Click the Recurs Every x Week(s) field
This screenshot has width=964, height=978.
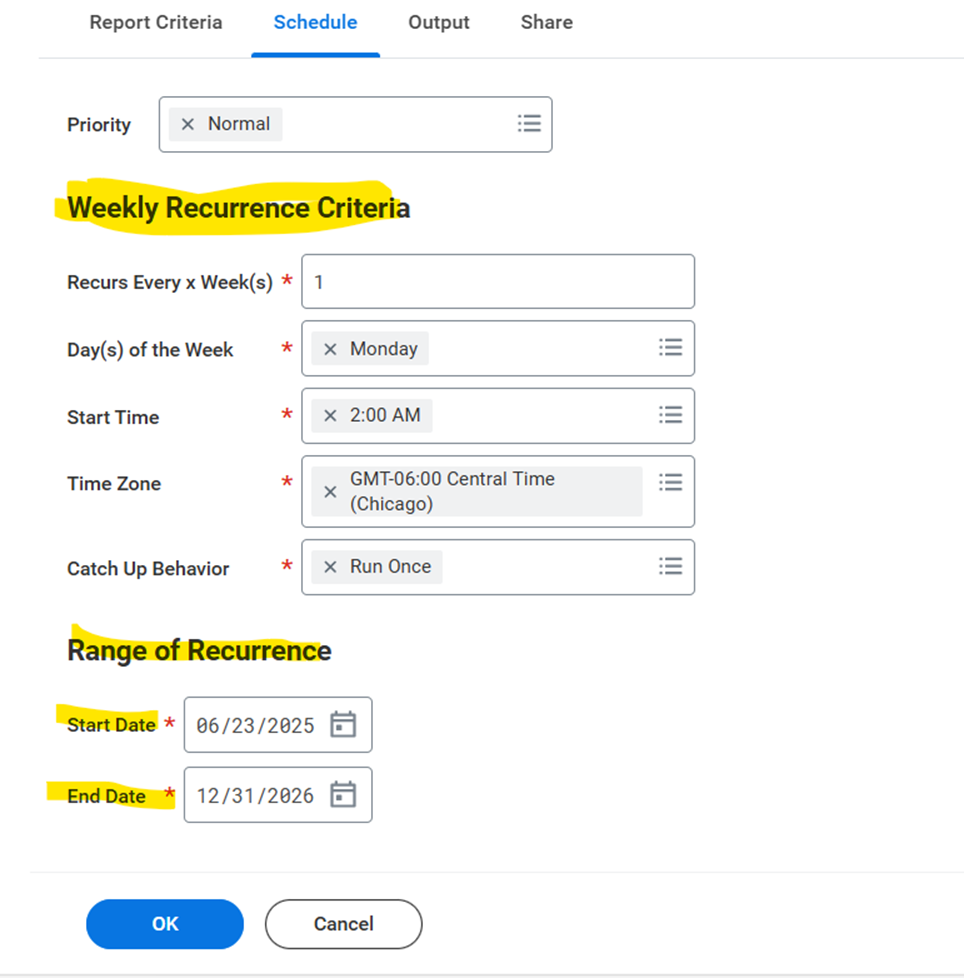click(497, 281)
